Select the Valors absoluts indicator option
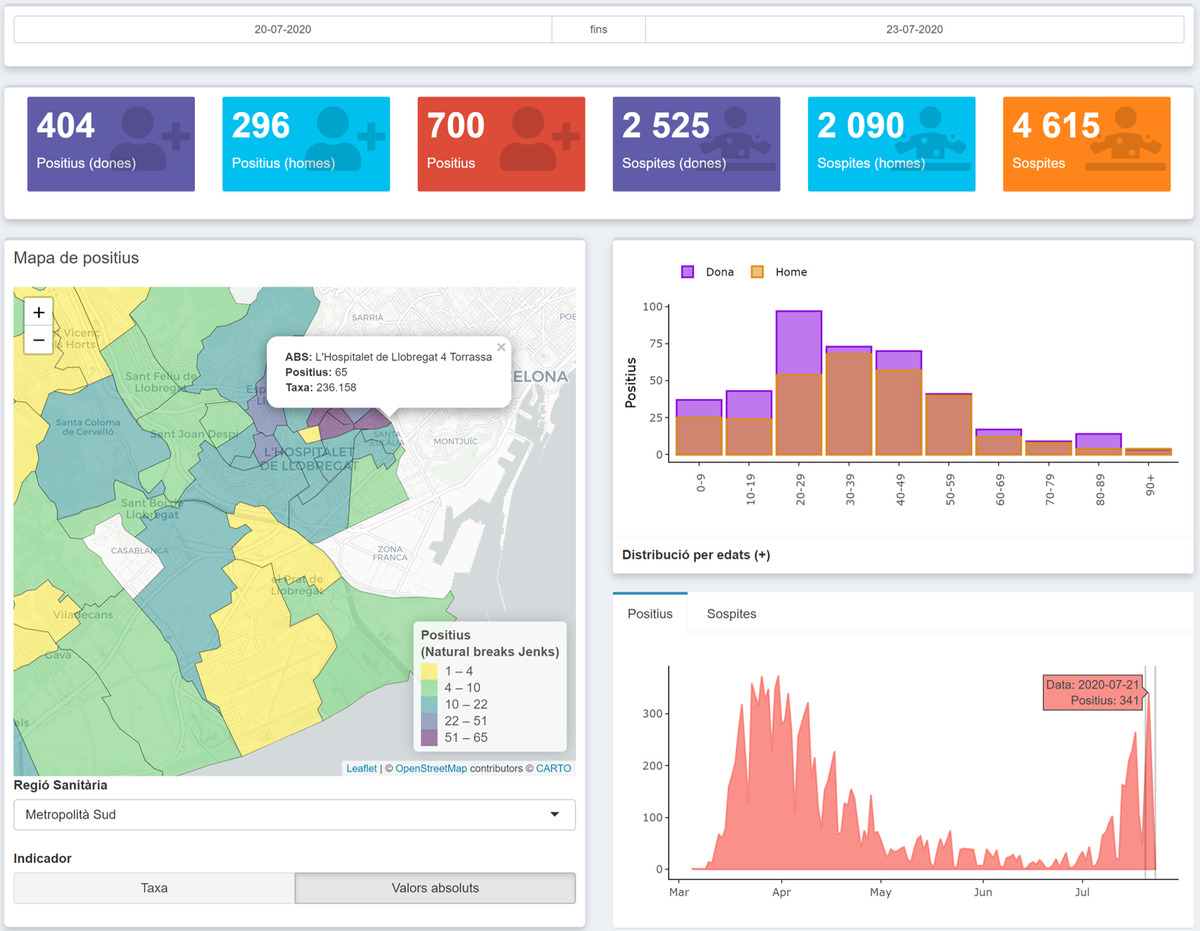Viewport: 1200px width, 931px height. coord(435,888)
